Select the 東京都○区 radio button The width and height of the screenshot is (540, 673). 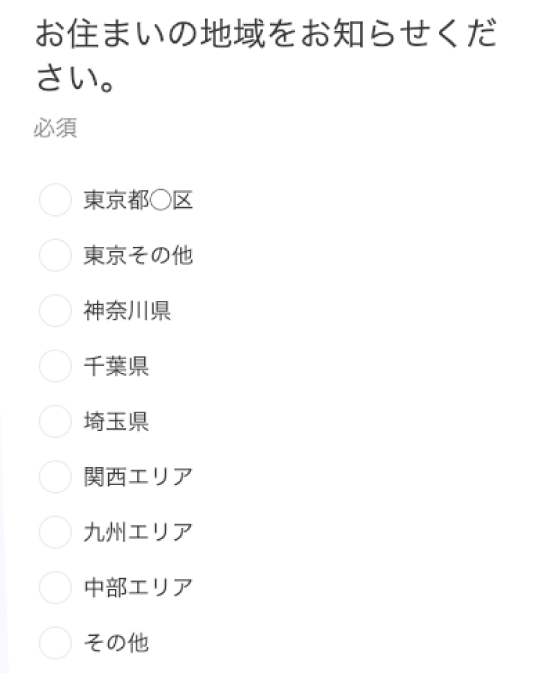[x=55, y=200]
